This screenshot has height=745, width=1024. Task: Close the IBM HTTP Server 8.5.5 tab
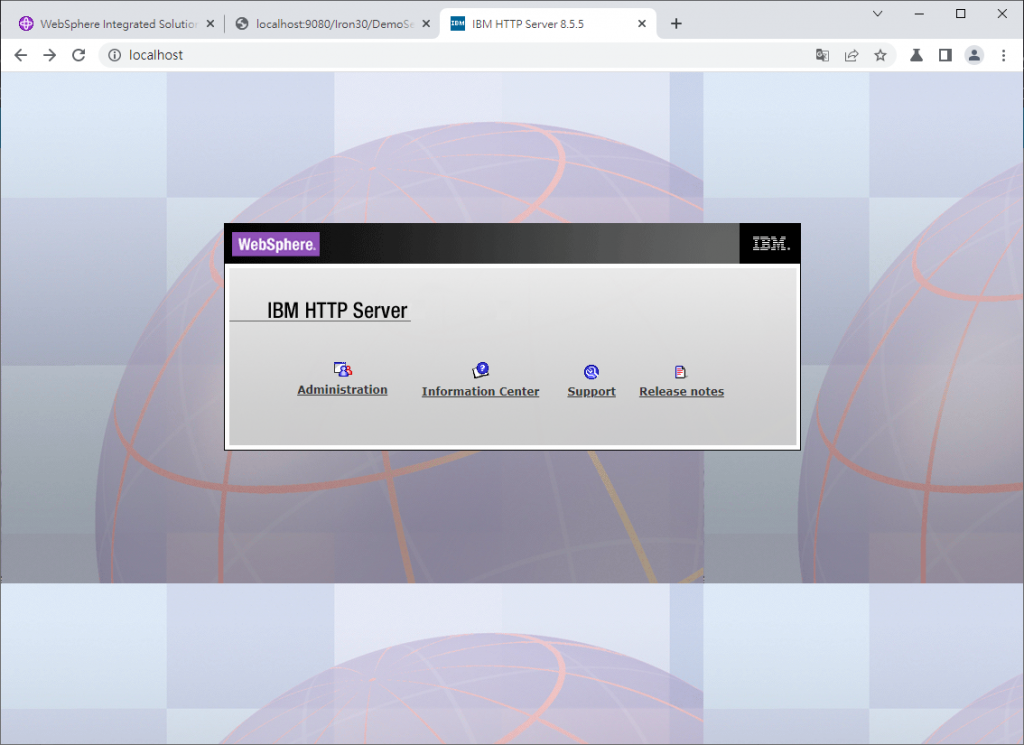[642, 24]
